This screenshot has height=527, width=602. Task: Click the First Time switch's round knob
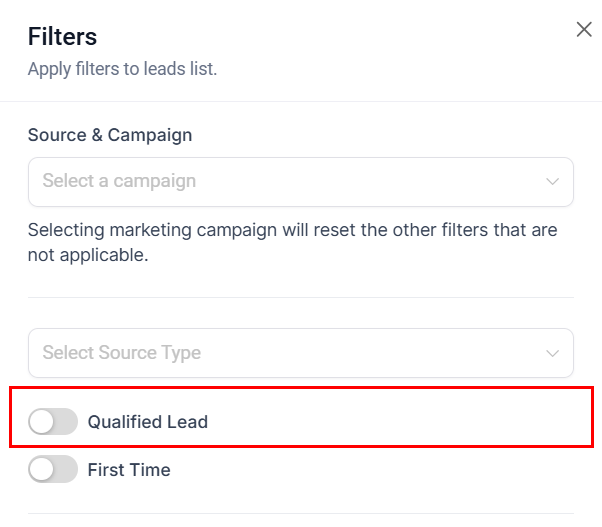42,469
